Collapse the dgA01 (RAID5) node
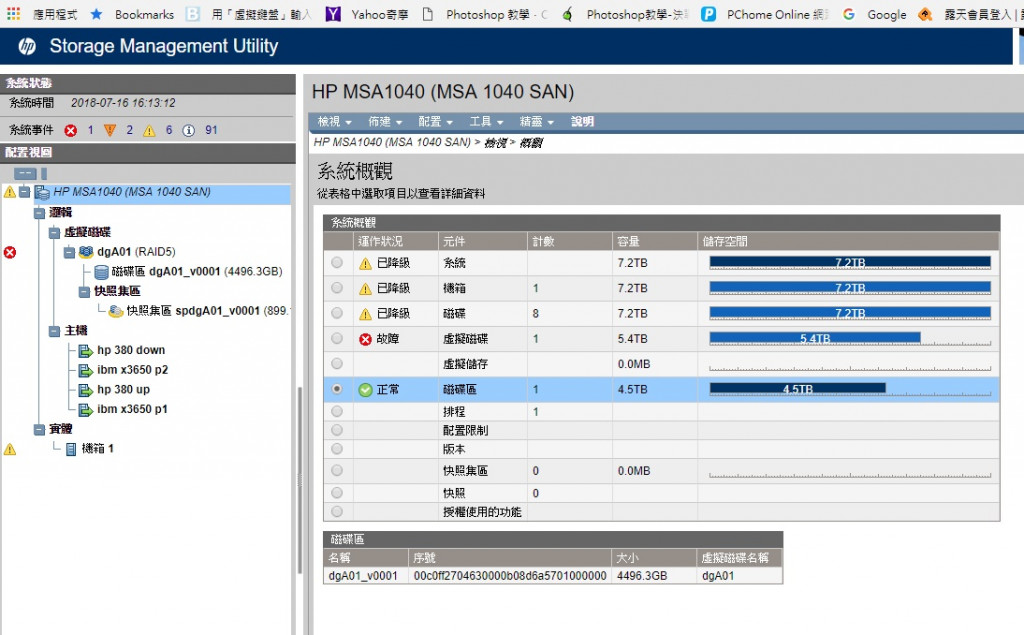The height and width of the screenshot is (635, 1024). pyautogui.click(x=69, y=252)
